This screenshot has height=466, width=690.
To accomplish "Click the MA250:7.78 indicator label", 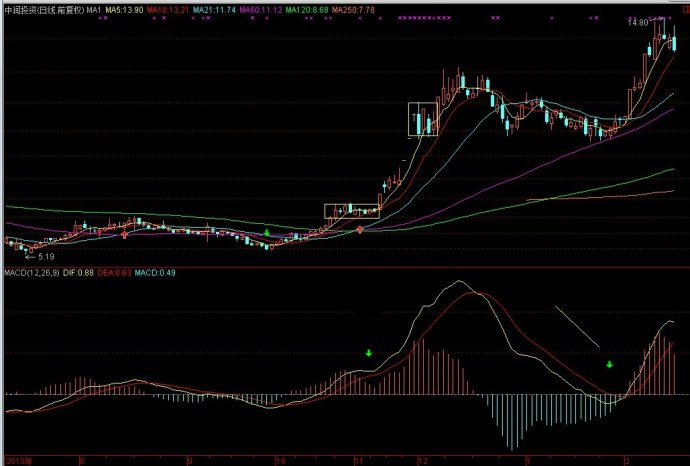I will pos(354,9).
